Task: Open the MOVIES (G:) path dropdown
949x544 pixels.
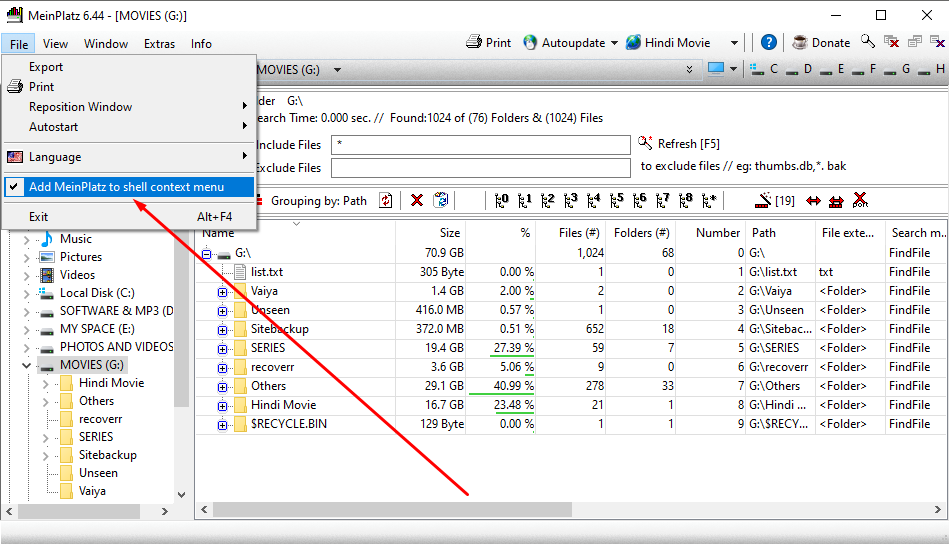Action: [x=337, y=70]
